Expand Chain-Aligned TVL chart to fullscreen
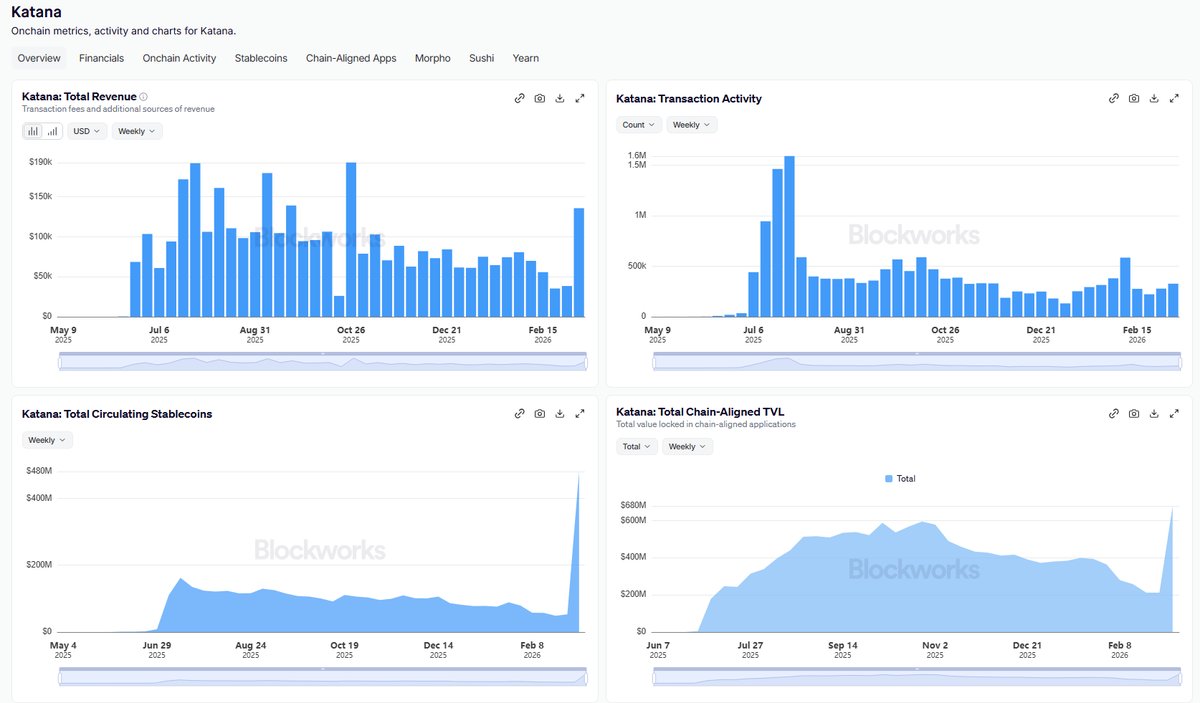Screen dimensions: 1200x703 pos(1174,413)
